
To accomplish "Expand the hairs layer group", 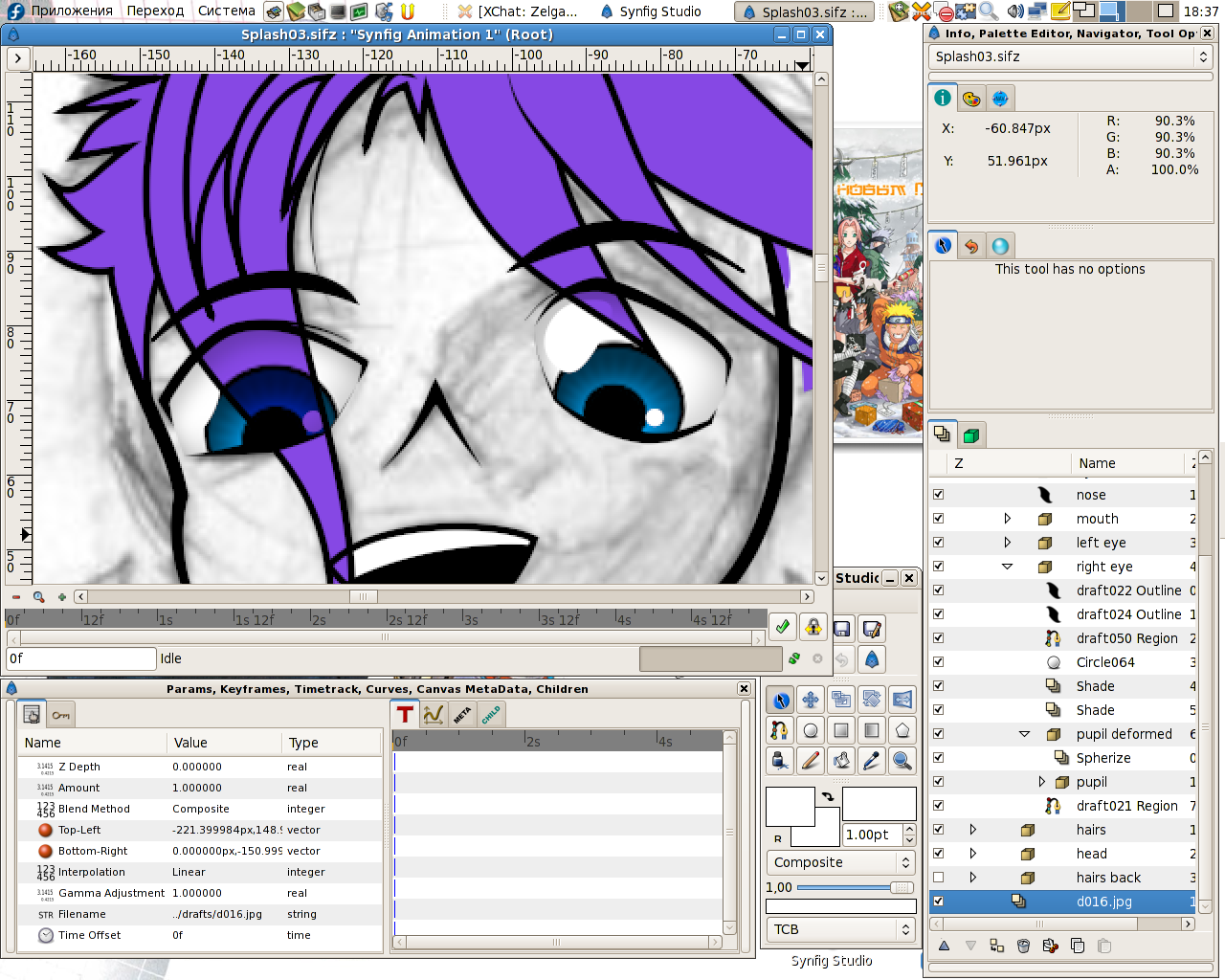I will pos(972,830).
